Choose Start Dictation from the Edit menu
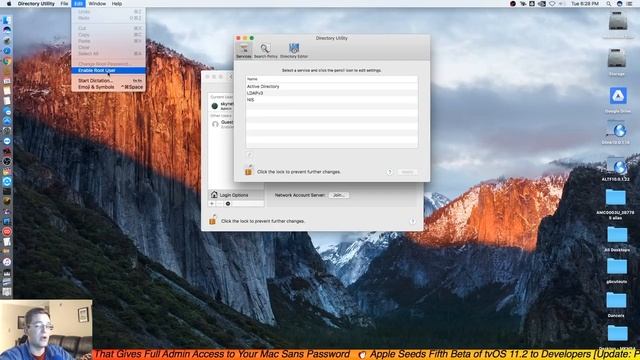Image resolution: width=640 pixels, height=360 pixels. [109, 80]
